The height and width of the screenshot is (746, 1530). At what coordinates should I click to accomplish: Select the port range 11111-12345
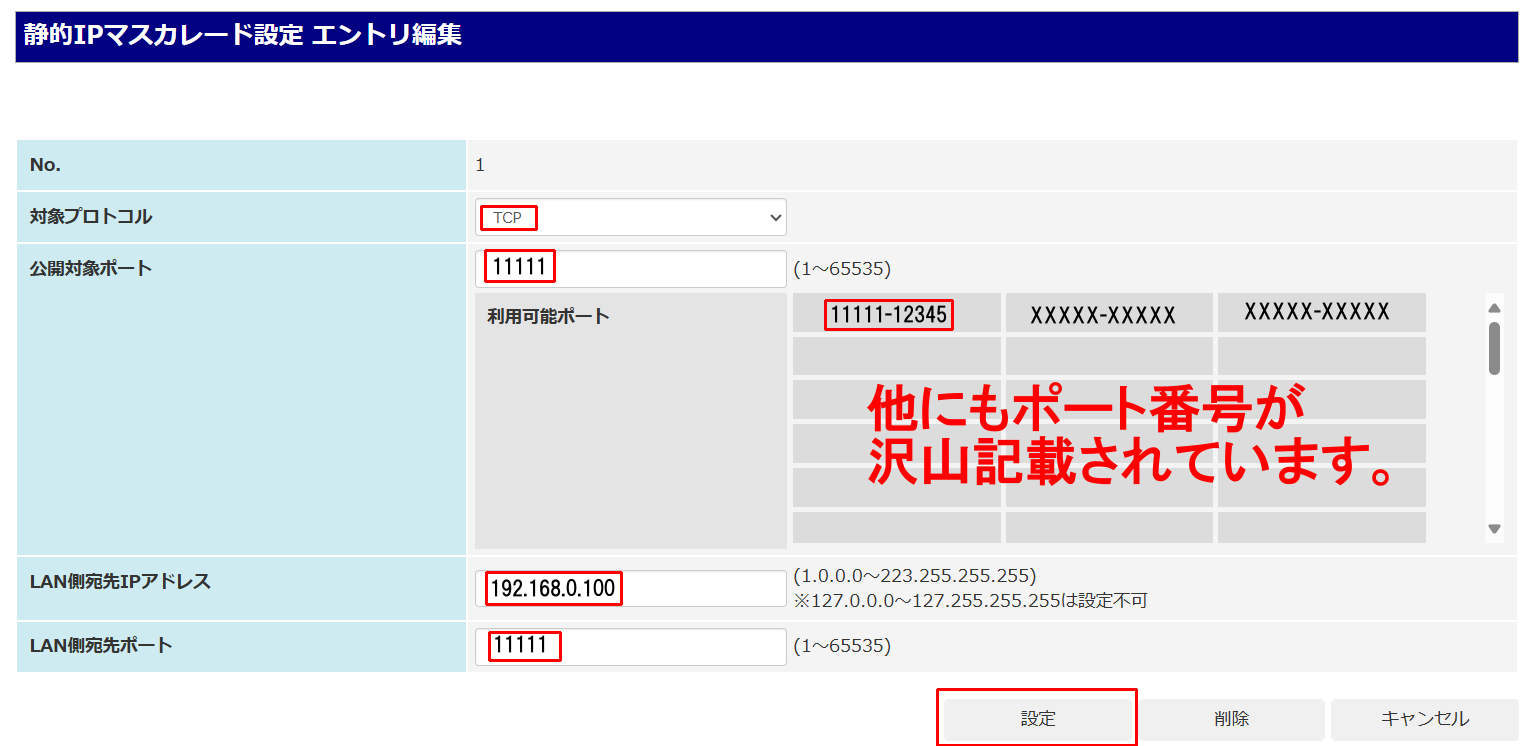coord(889,313)
